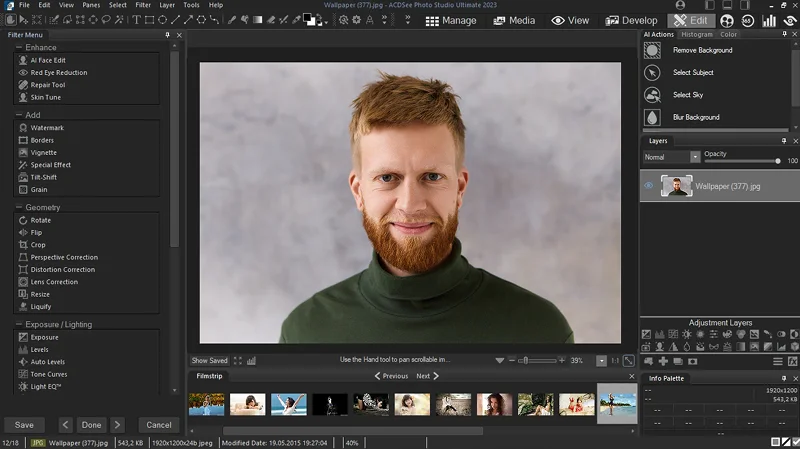Click the Red Eye Reduction tool
Image resolution: width=800 pixels, height=449 pixels.
(x=58, y=73)
